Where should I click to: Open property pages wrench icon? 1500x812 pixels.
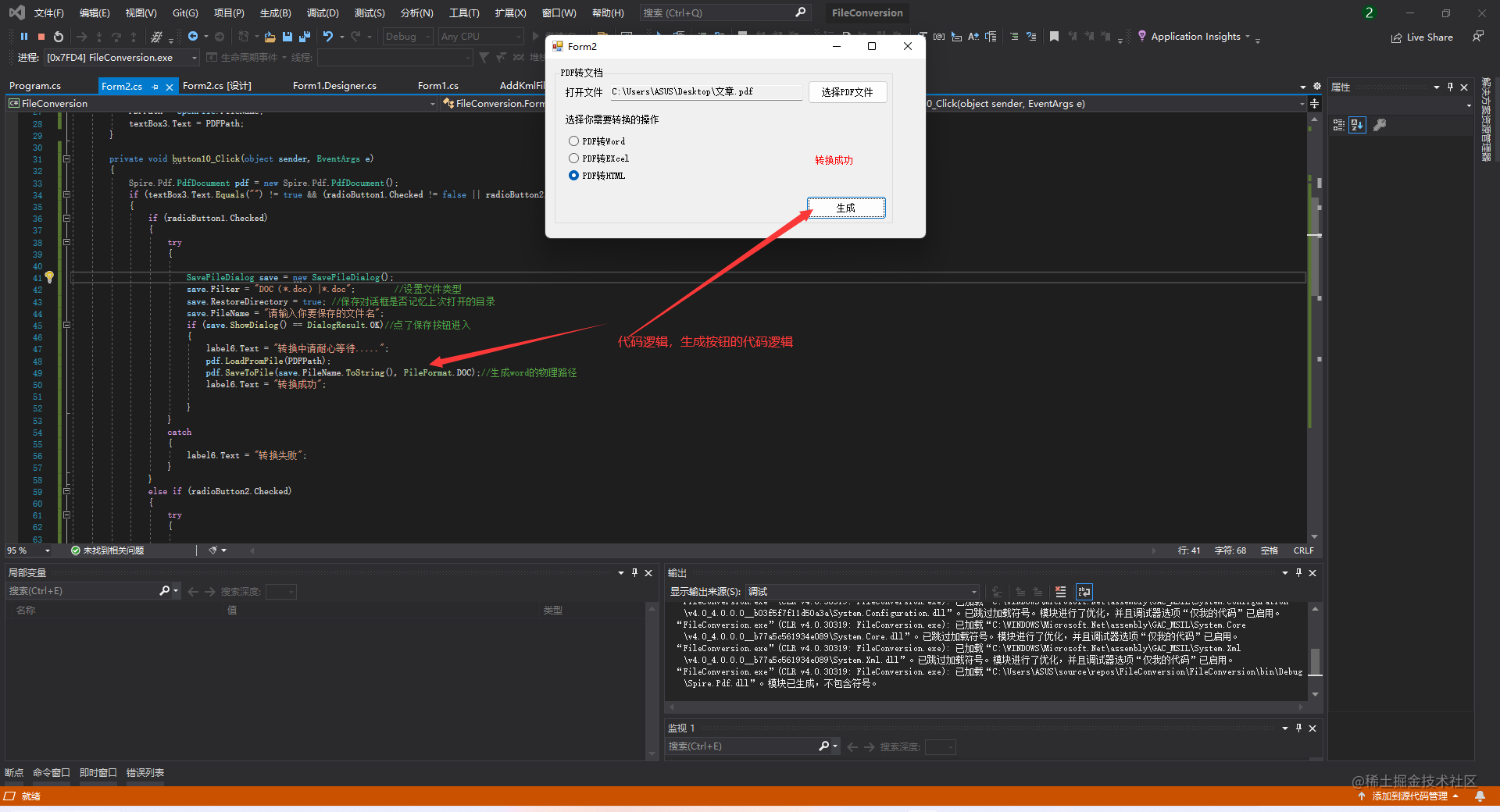click(1380, 125)
